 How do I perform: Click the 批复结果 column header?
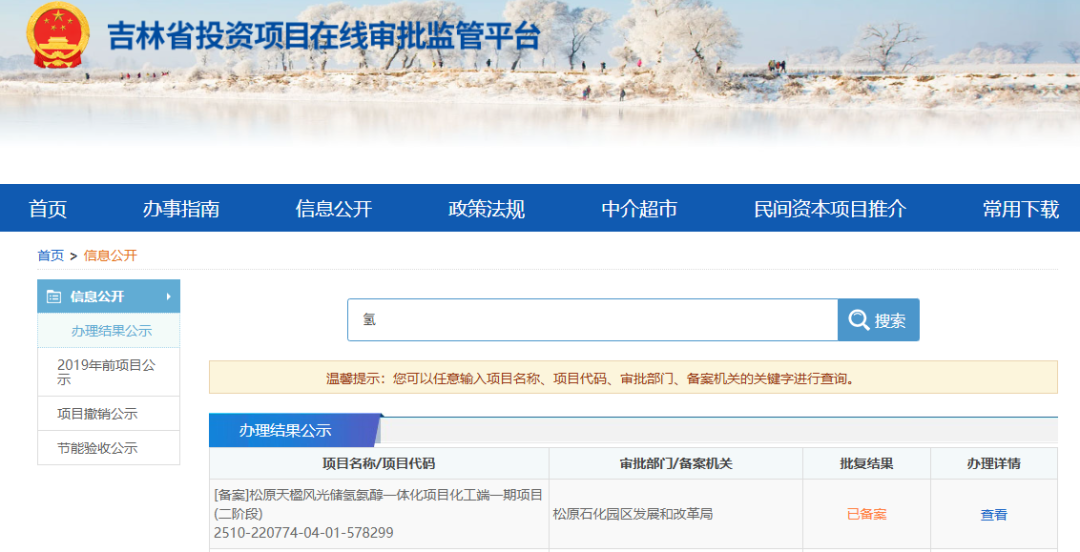tap(866, 464)
